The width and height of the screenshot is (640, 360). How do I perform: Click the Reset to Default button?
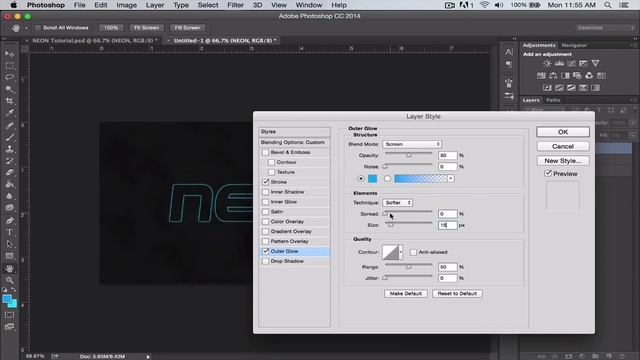[x=457, y=293]
